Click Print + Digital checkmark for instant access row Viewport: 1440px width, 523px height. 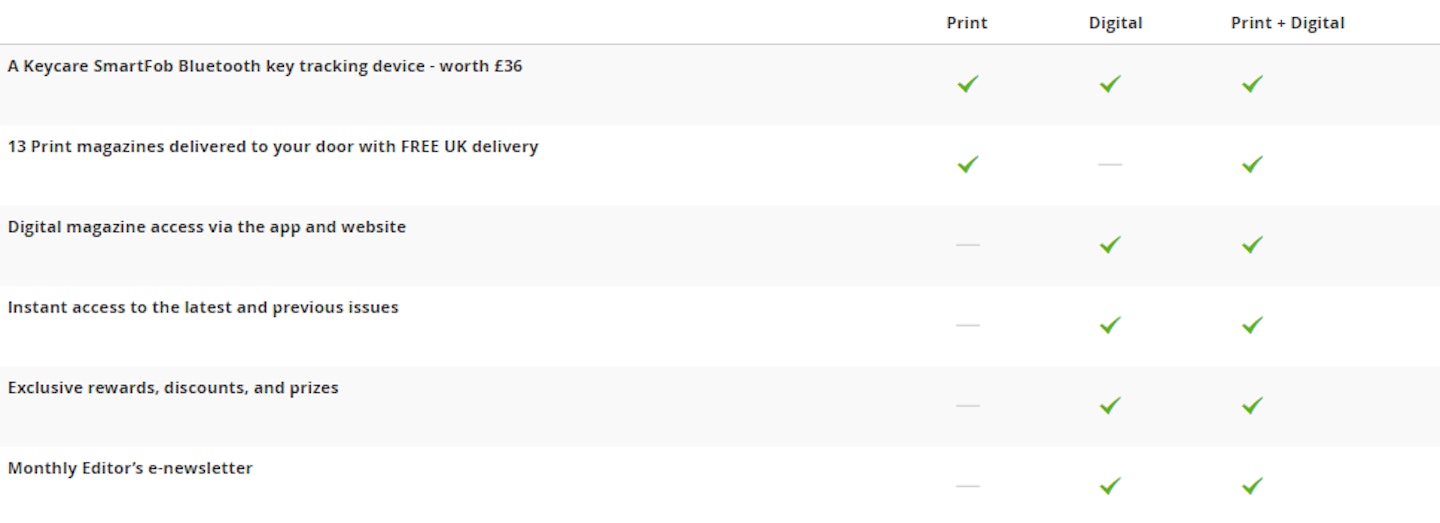click(1252, 325)
